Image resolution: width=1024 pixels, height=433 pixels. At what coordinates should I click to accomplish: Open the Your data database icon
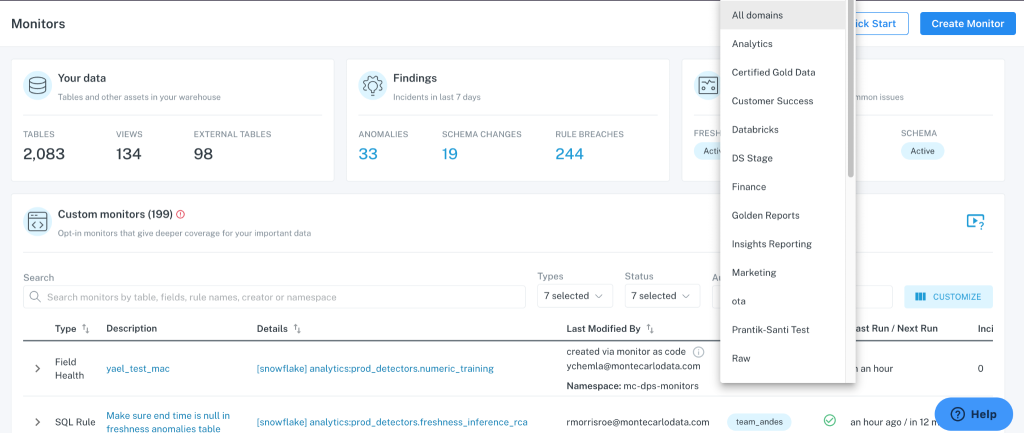(37, 86)
